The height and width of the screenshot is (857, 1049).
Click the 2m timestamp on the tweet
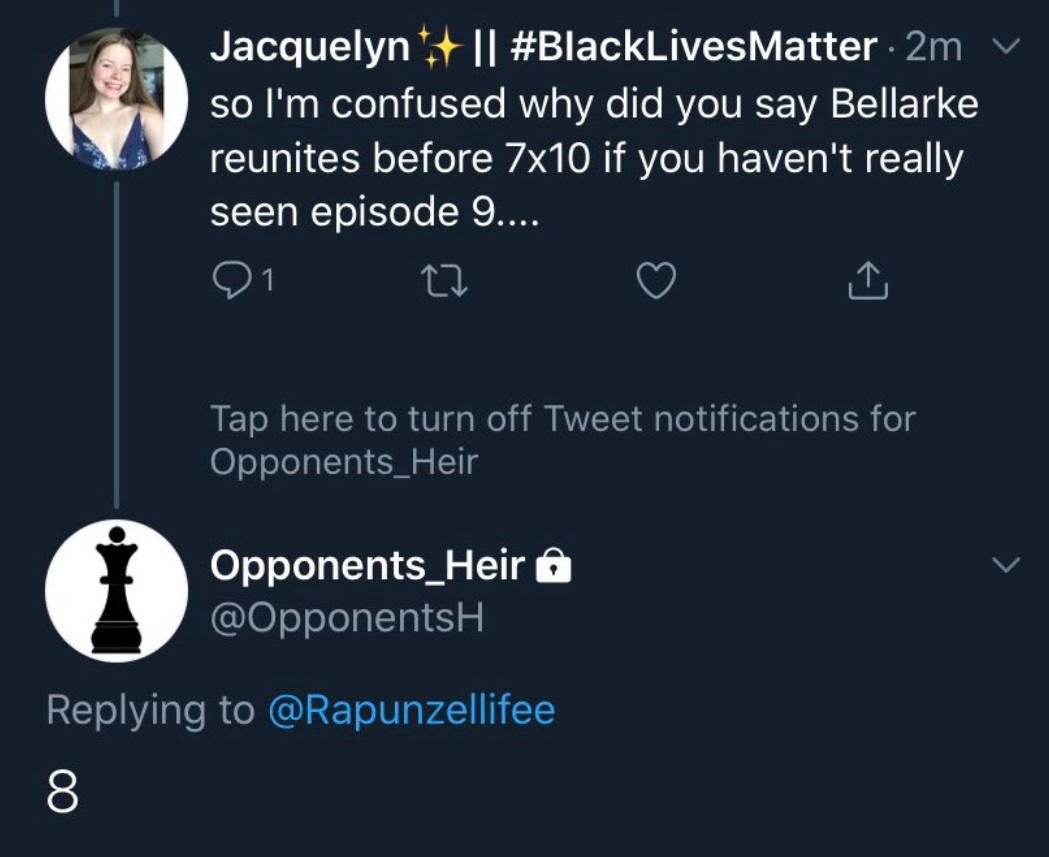pyautogui.click(x=933, y=48)
